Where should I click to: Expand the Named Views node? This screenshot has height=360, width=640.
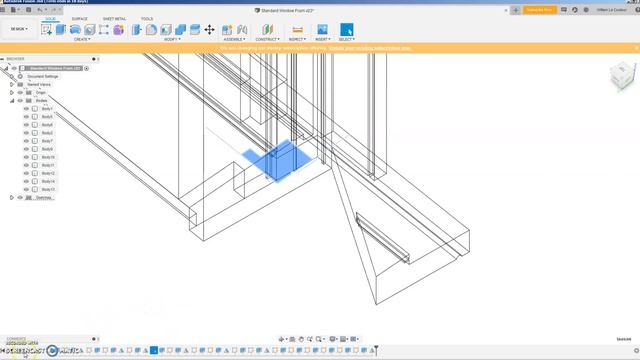(x=12, y=84)
